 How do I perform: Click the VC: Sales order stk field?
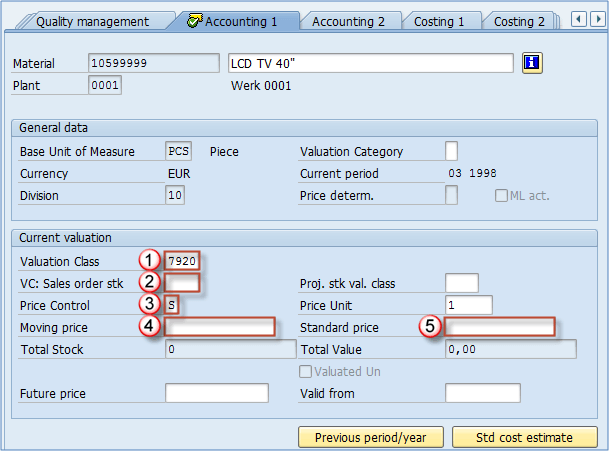point(184,284)
